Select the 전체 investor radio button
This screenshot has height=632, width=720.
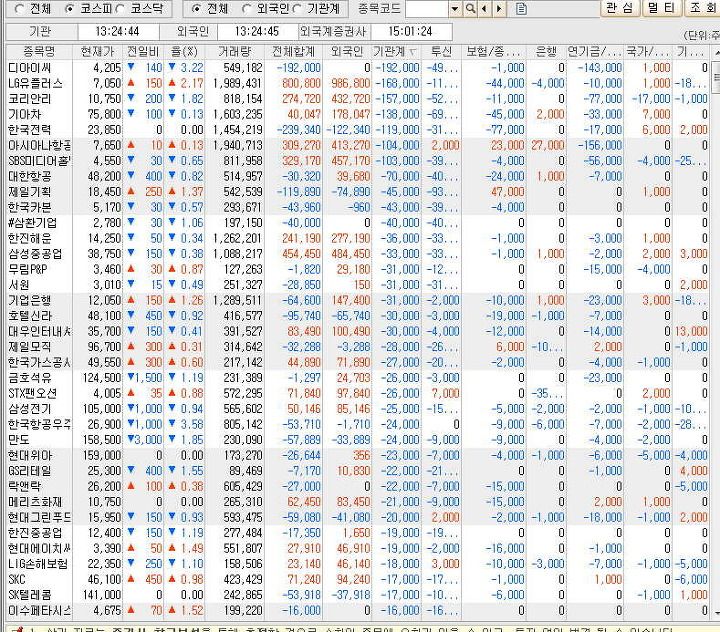[197, 8]
